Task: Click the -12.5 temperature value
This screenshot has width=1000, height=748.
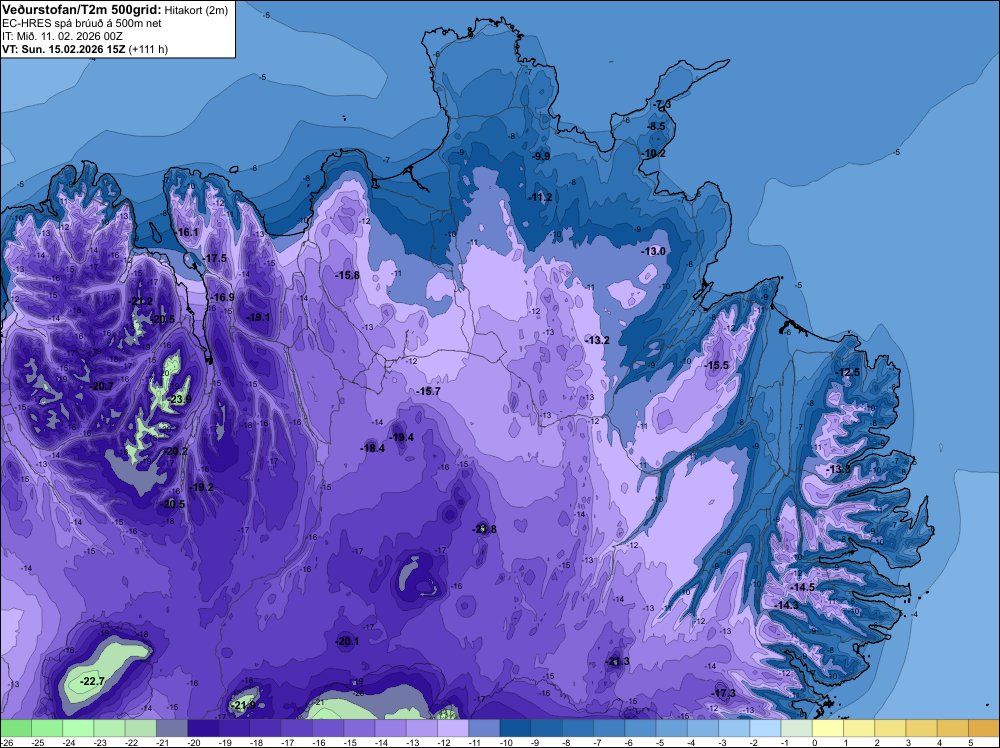Action: point(848,372)
